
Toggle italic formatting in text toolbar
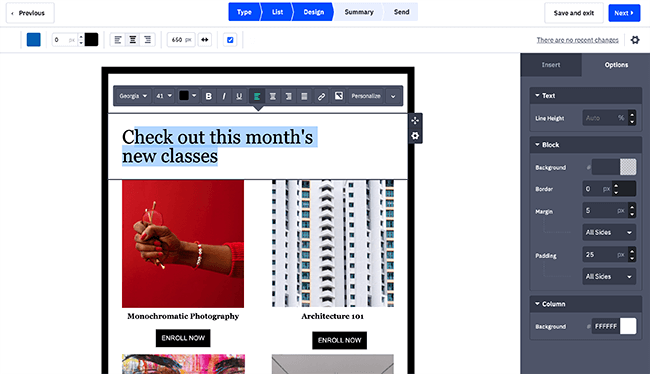(x=224, y=96)
